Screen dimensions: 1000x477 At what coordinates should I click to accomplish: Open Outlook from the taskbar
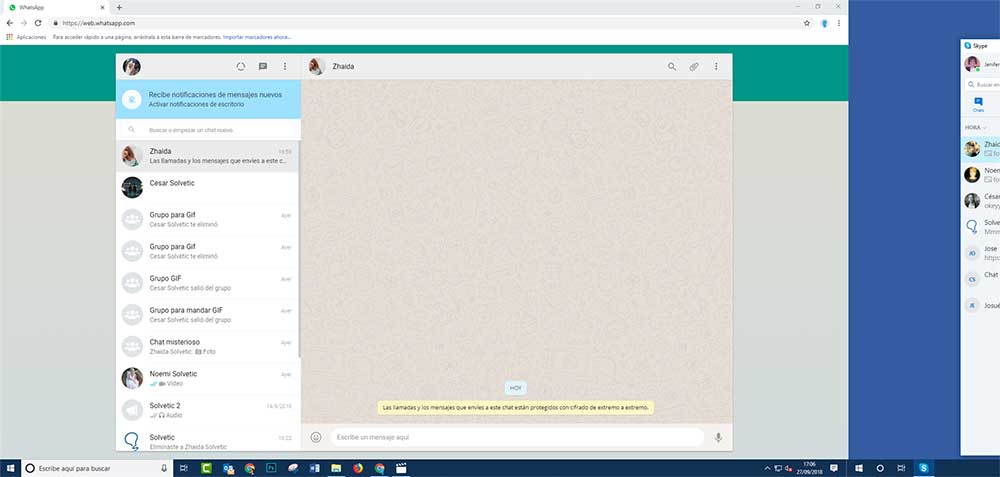tap(228, 468)
